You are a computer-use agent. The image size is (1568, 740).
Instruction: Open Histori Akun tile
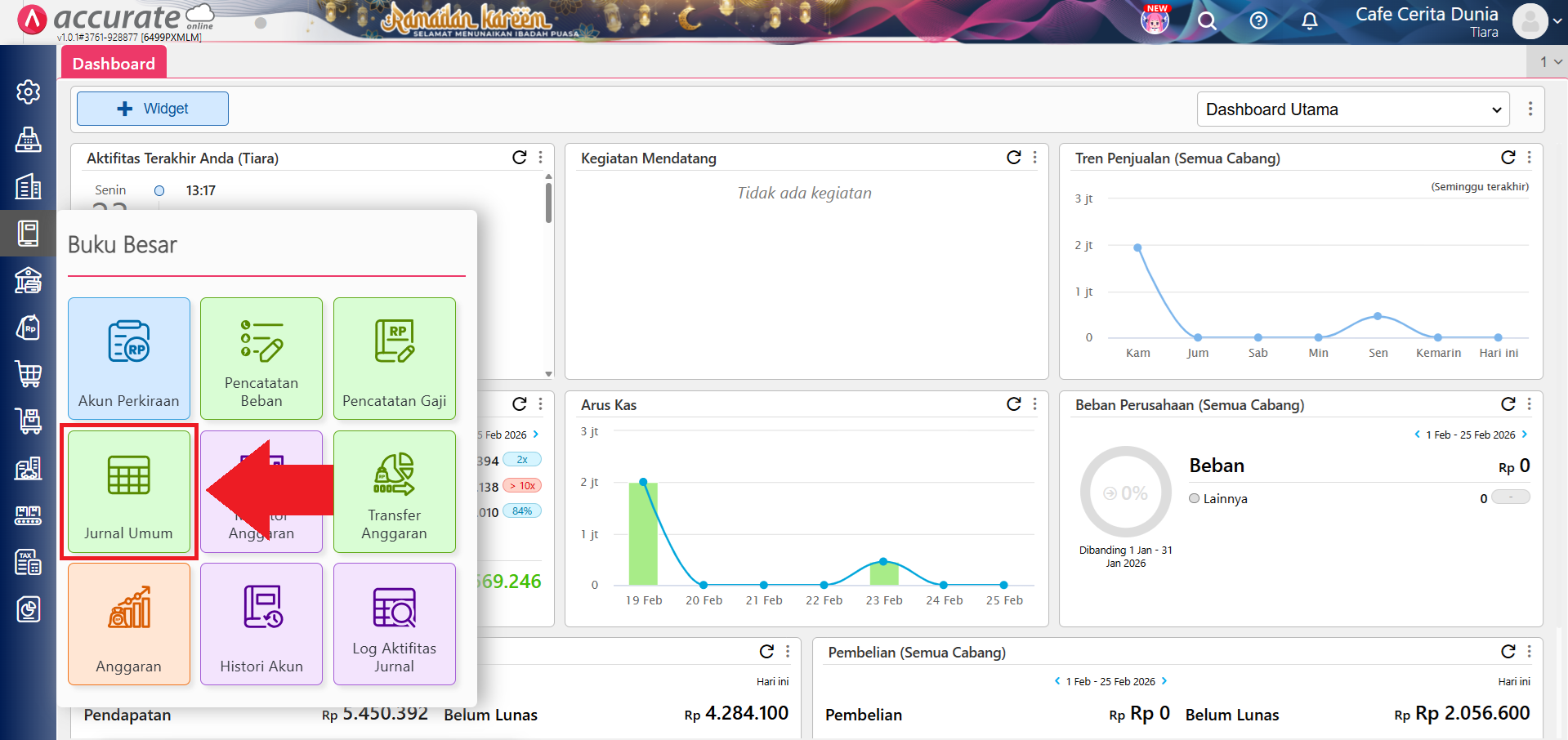coord(261,624)
